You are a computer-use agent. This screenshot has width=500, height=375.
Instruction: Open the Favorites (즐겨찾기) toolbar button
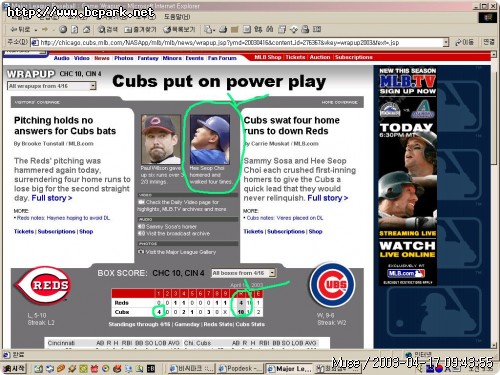point(140,30)
